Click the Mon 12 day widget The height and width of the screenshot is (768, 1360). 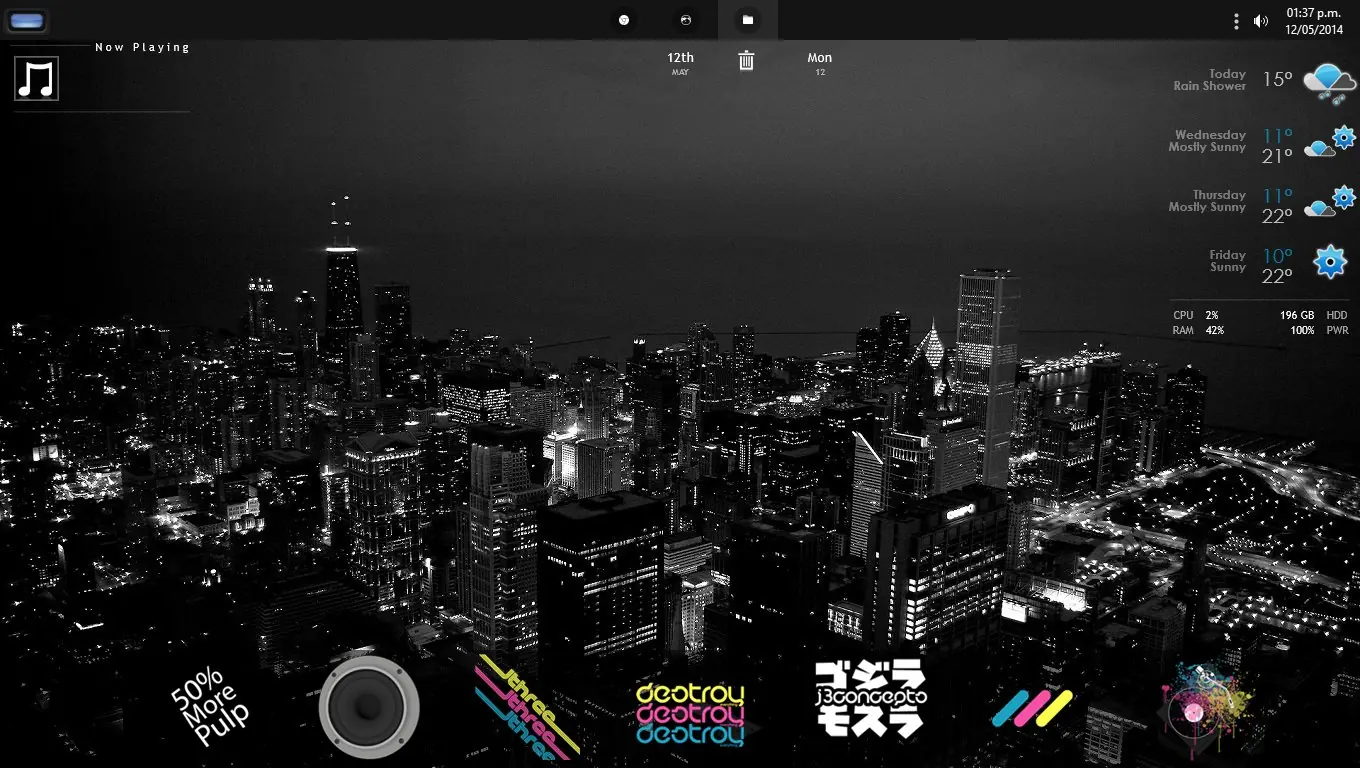[x=820, y=63]
